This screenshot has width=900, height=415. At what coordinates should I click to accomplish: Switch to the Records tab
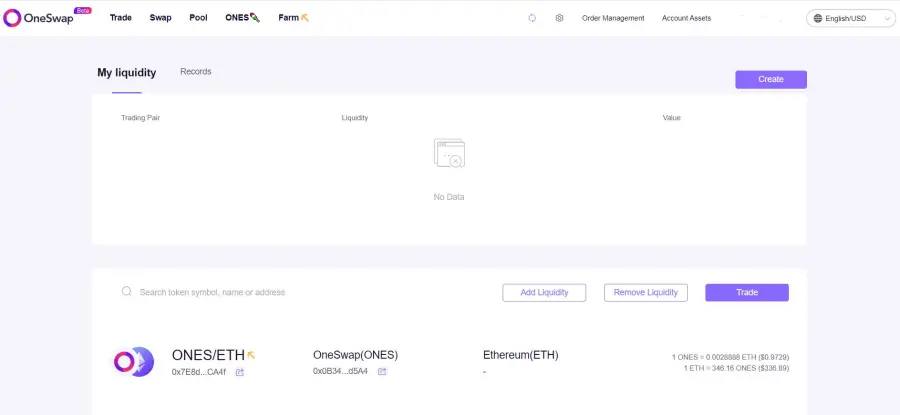196,72
